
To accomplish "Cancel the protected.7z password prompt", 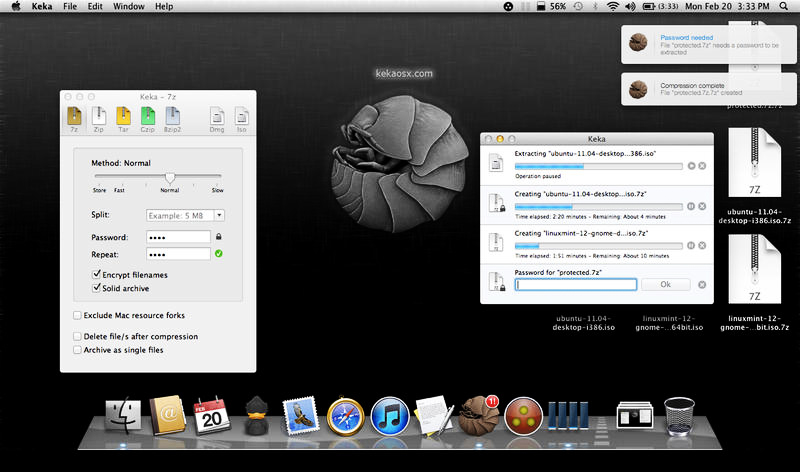I will [x=702, y=285].
